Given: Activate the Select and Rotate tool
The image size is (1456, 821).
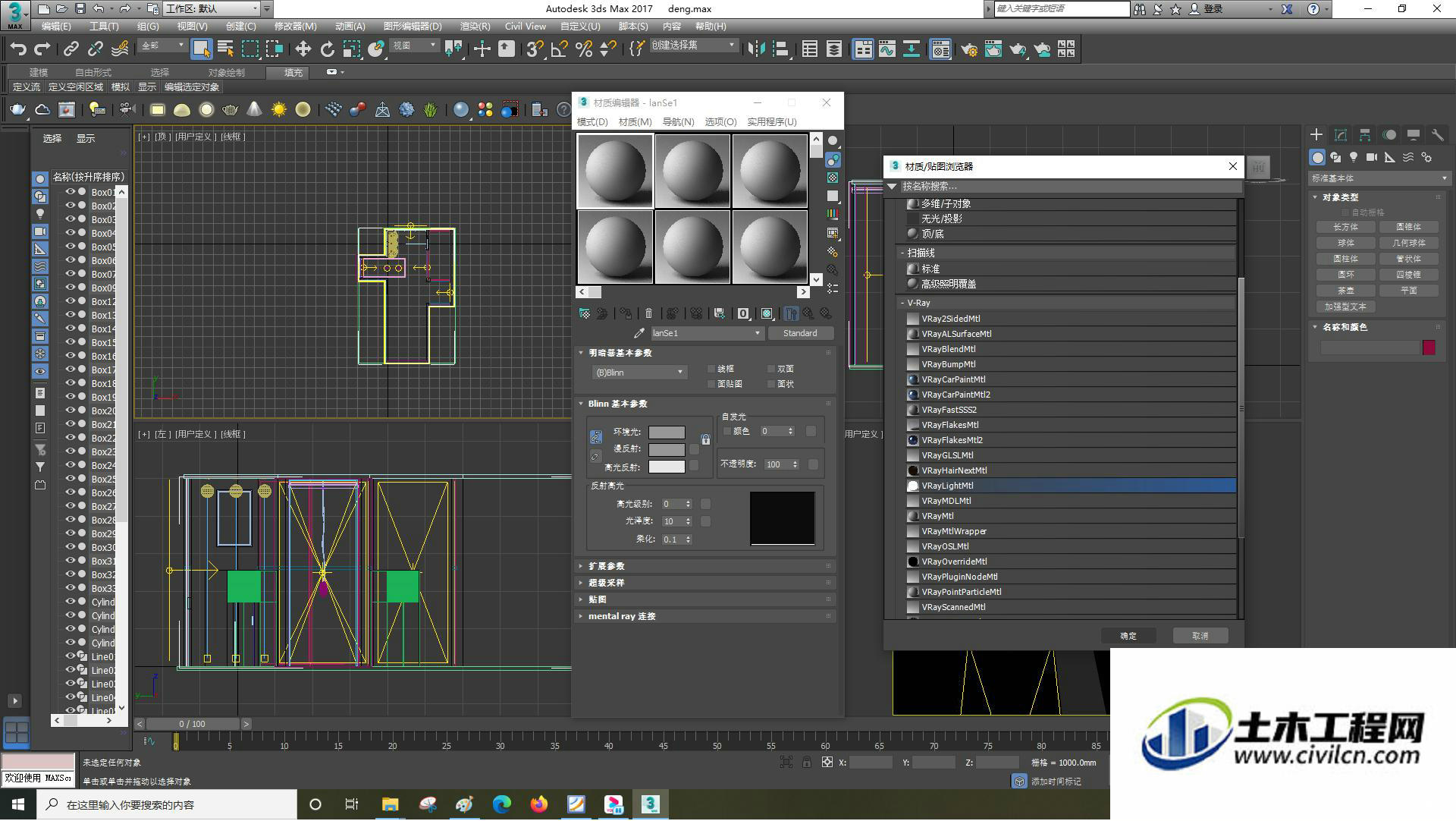Looking at the screenshot, I should [327, 49].
